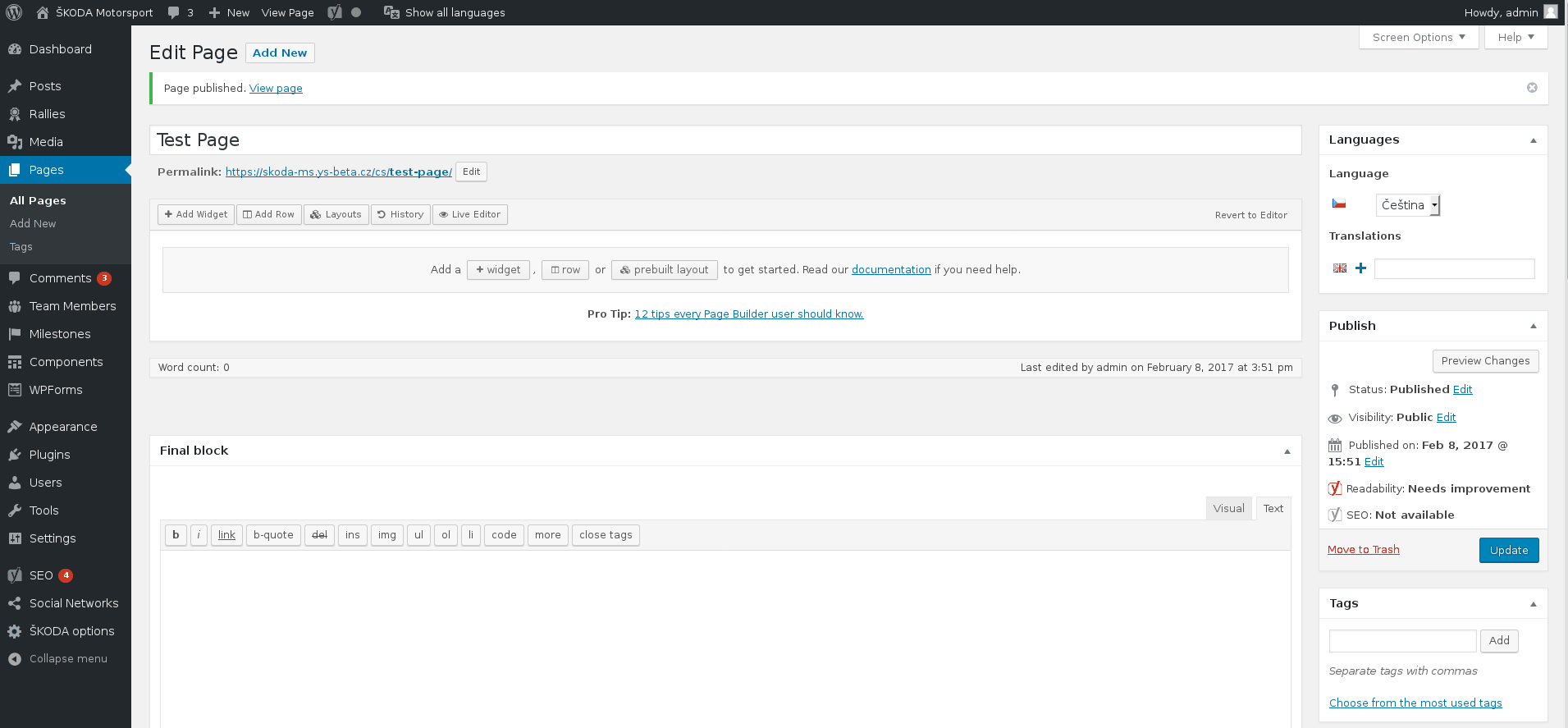This screenshot has width=1568, height=728.
Task: Click the Plugins plug icon
Action: (x=15, y=455)
